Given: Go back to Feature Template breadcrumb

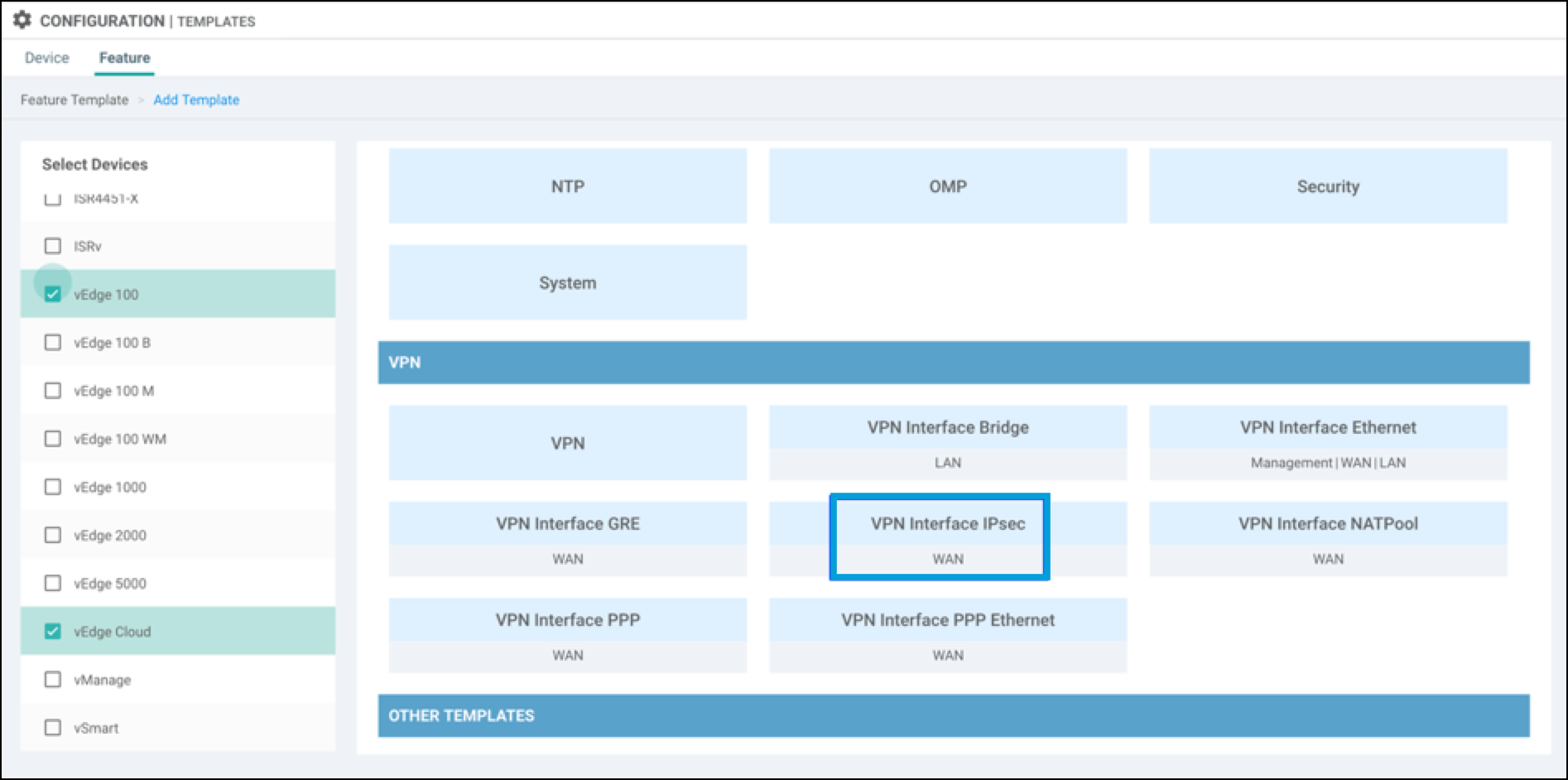Looking at the screenshot, I should point(75,99).
